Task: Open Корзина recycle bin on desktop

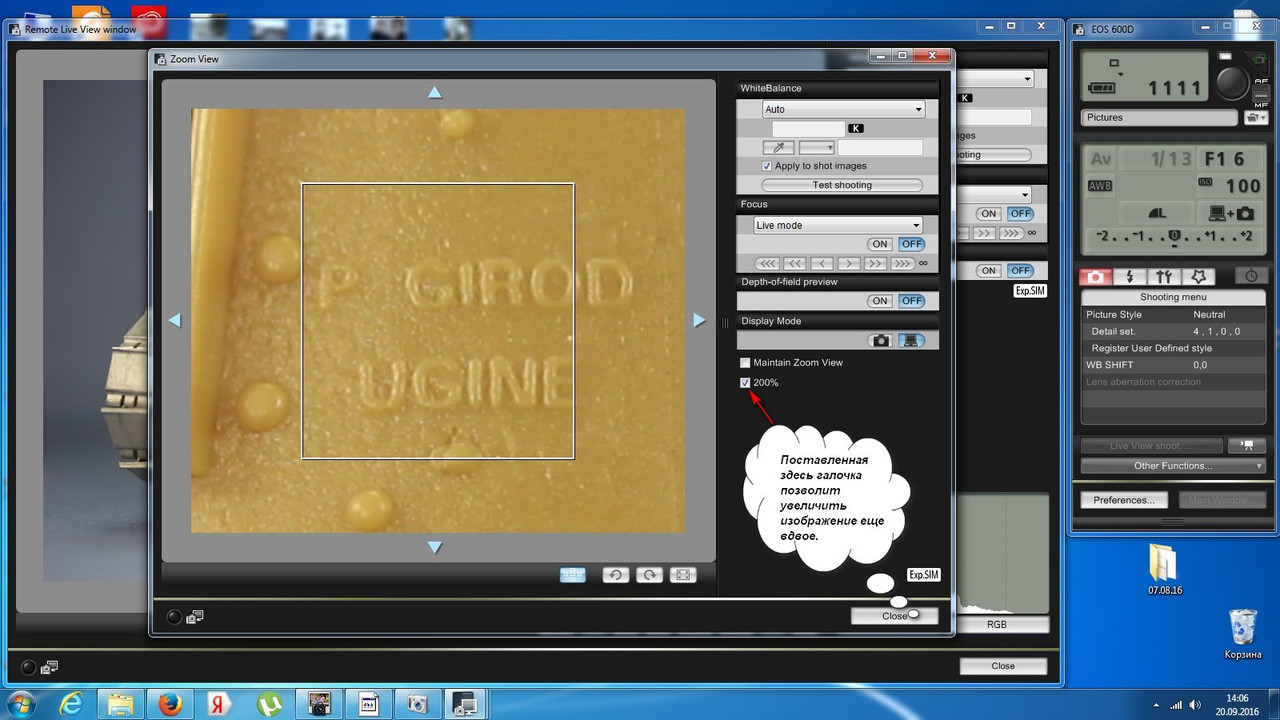Action: point(1242,634)
